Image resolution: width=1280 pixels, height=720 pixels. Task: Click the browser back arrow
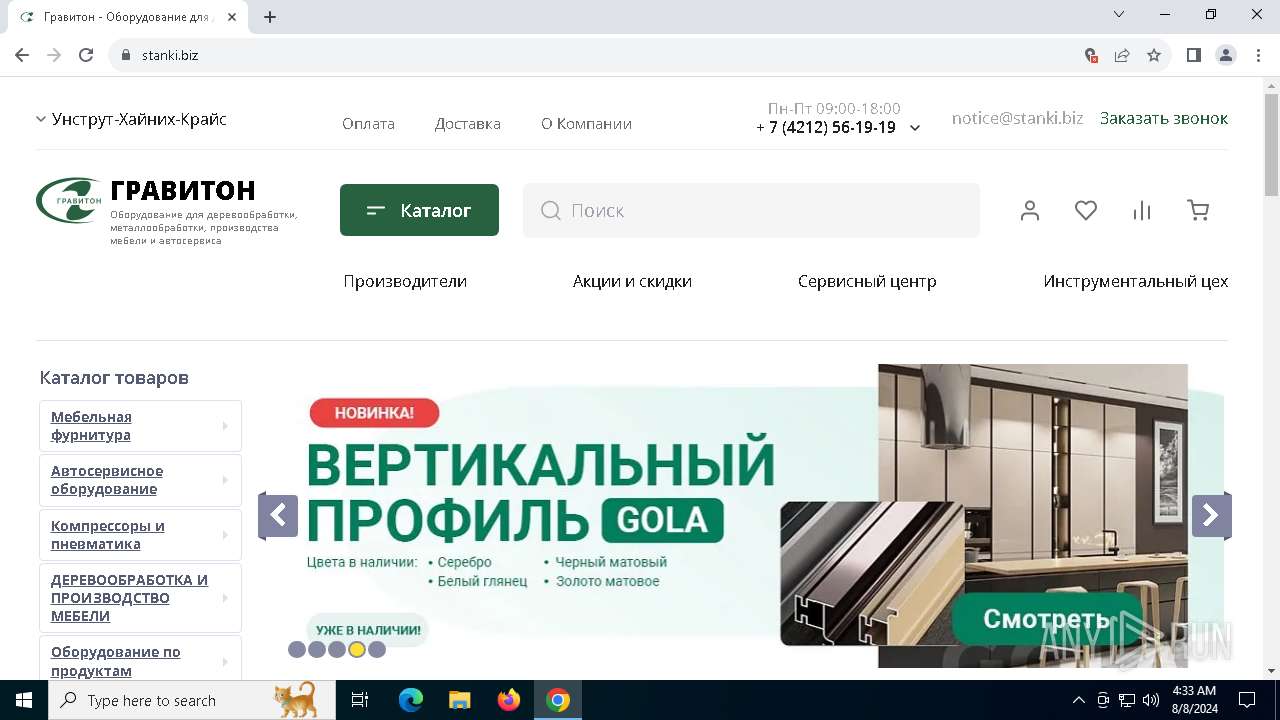click(22, 55)
